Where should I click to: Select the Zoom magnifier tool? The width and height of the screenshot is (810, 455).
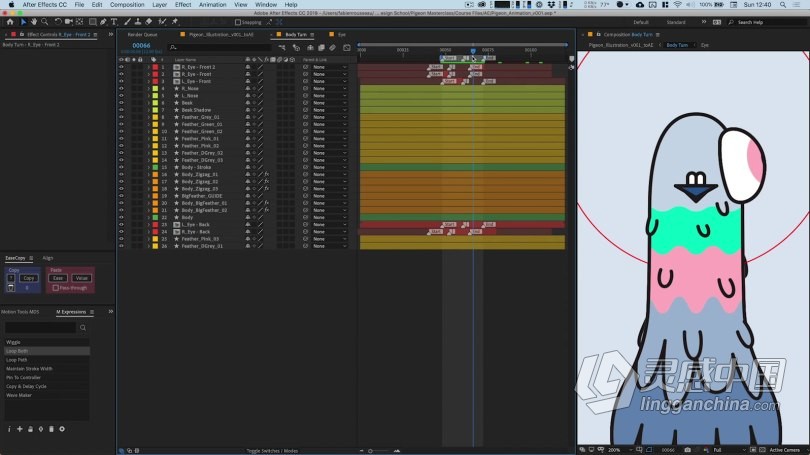point(44,22)
